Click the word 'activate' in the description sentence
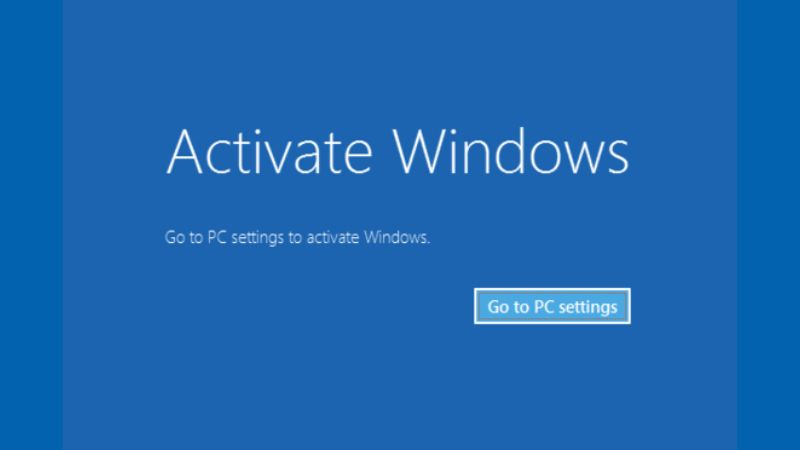Viewport: 800px width, 450px height. (x=333, y=237)
